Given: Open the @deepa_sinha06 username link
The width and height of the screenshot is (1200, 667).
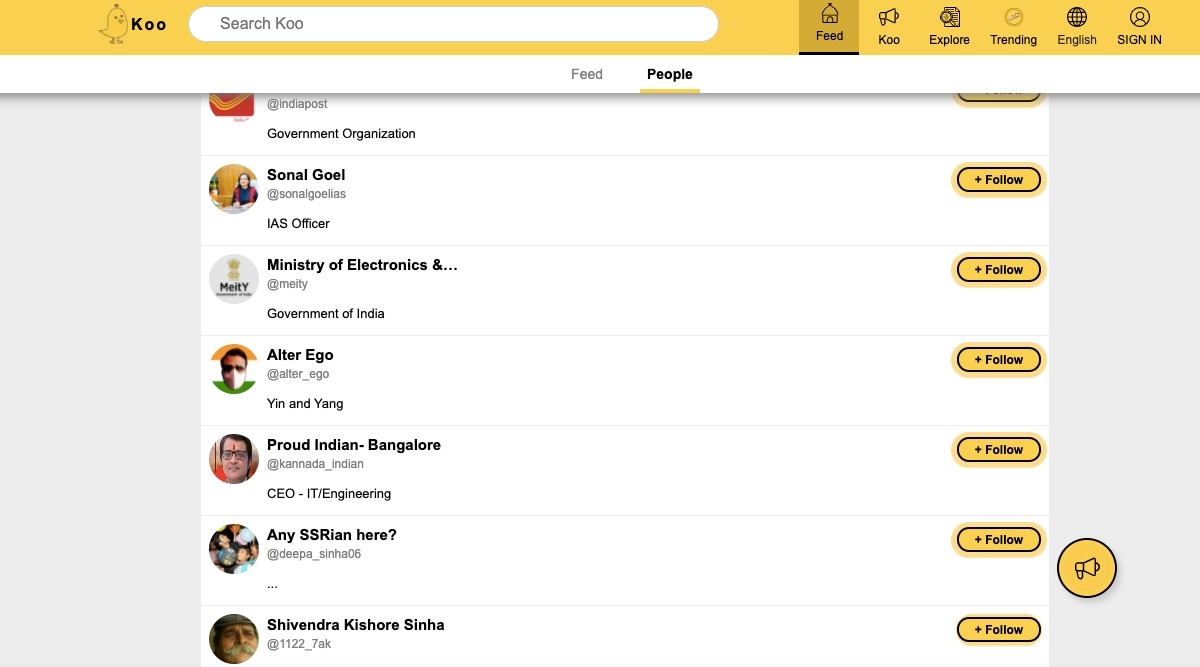Looking at the screenshot, I should (313, 553).
